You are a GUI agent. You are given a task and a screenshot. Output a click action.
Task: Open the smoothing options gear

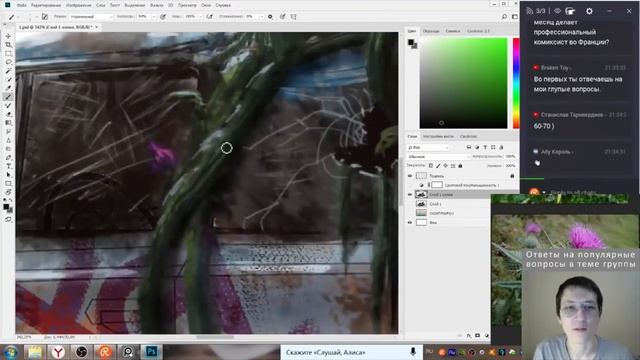click(270, 17)
